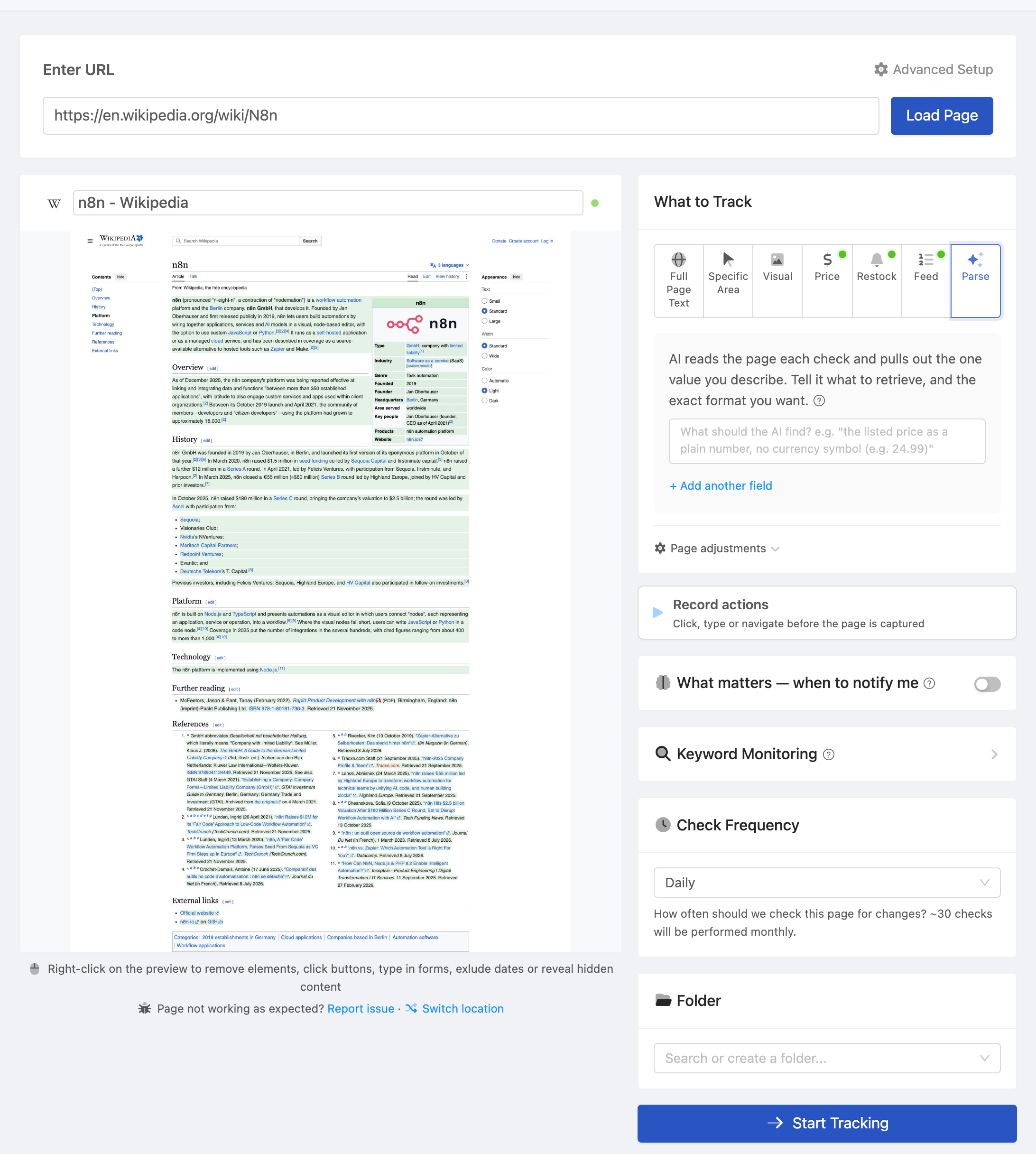Click the Check Frequency clock icon
The width and height of the screenshot is (1036, 1154).
663,825
